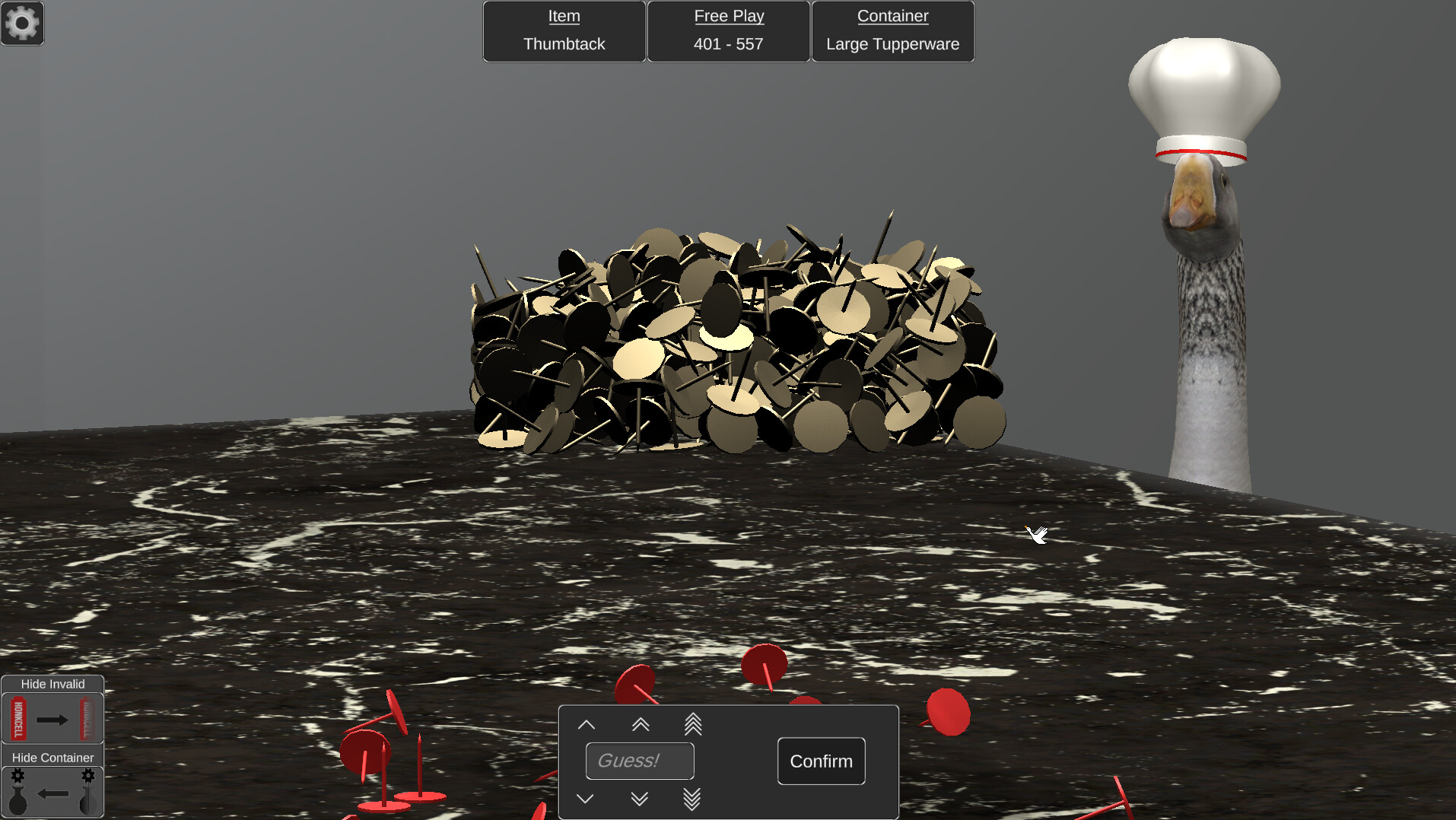Click the white dove icon on the table
Image resolution: width=1456 pixels, height=820 pixels.
[1038, 535]
